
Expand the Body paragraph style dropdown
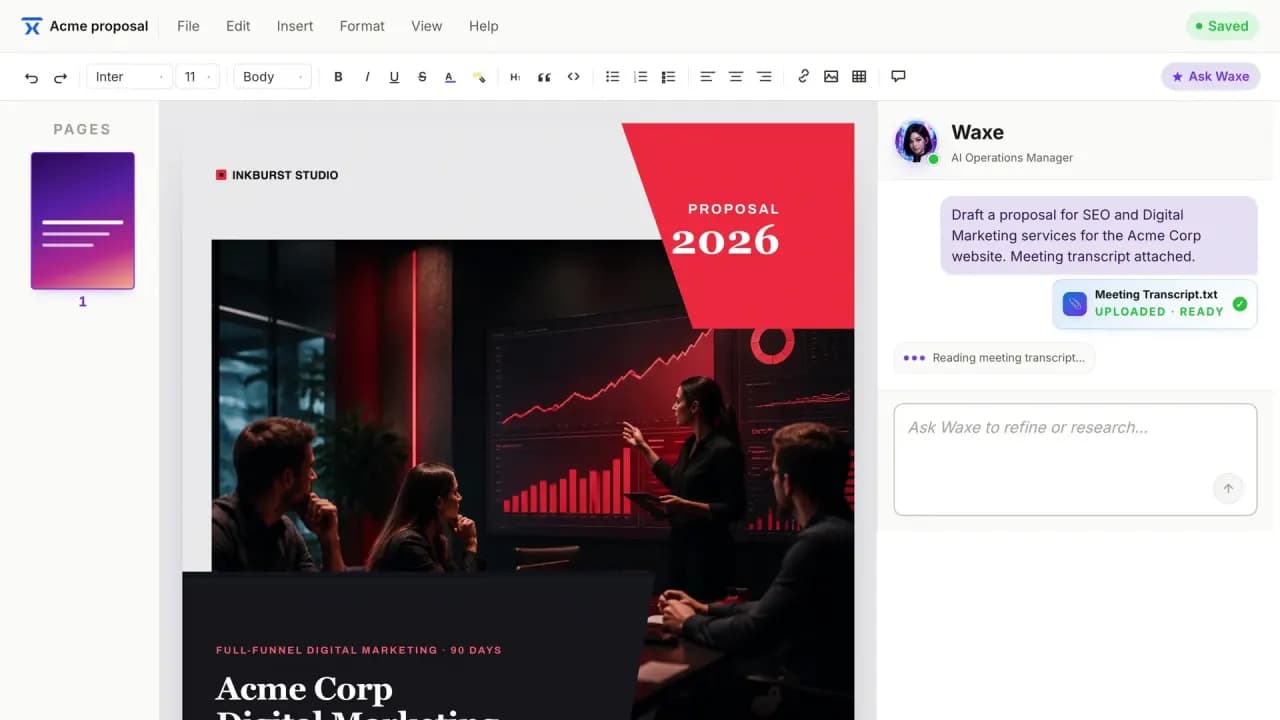click(272, 77)
